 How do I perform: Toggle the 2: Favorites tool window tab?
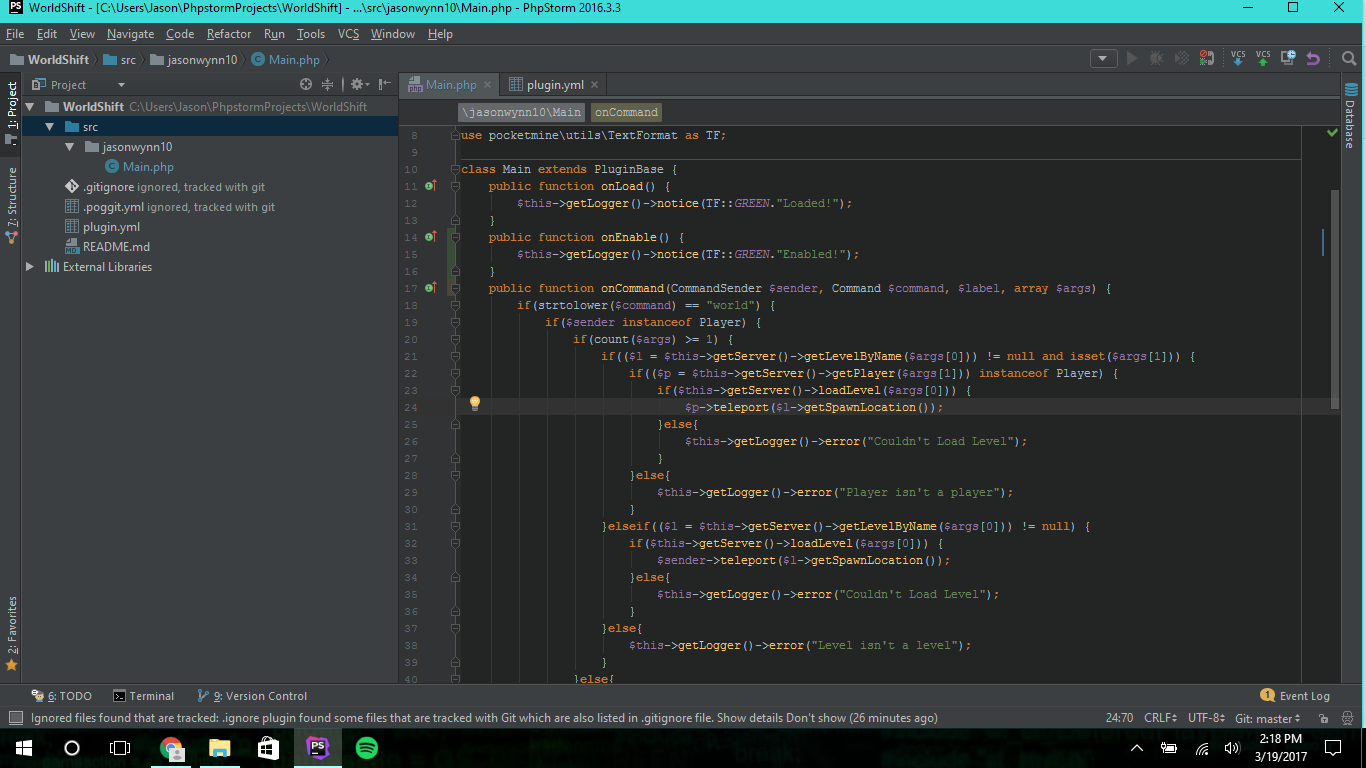tap(12, 633)
